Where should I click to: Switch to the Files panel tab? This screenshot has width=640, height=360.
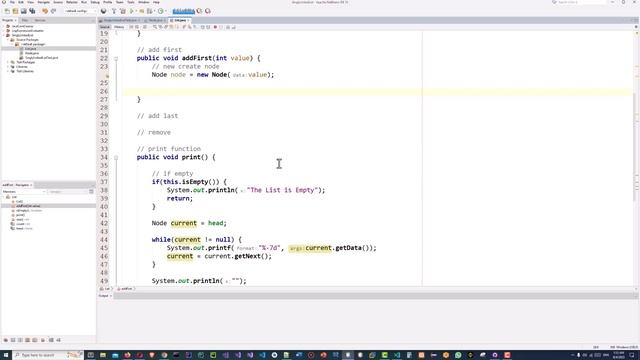pos(25,20)
